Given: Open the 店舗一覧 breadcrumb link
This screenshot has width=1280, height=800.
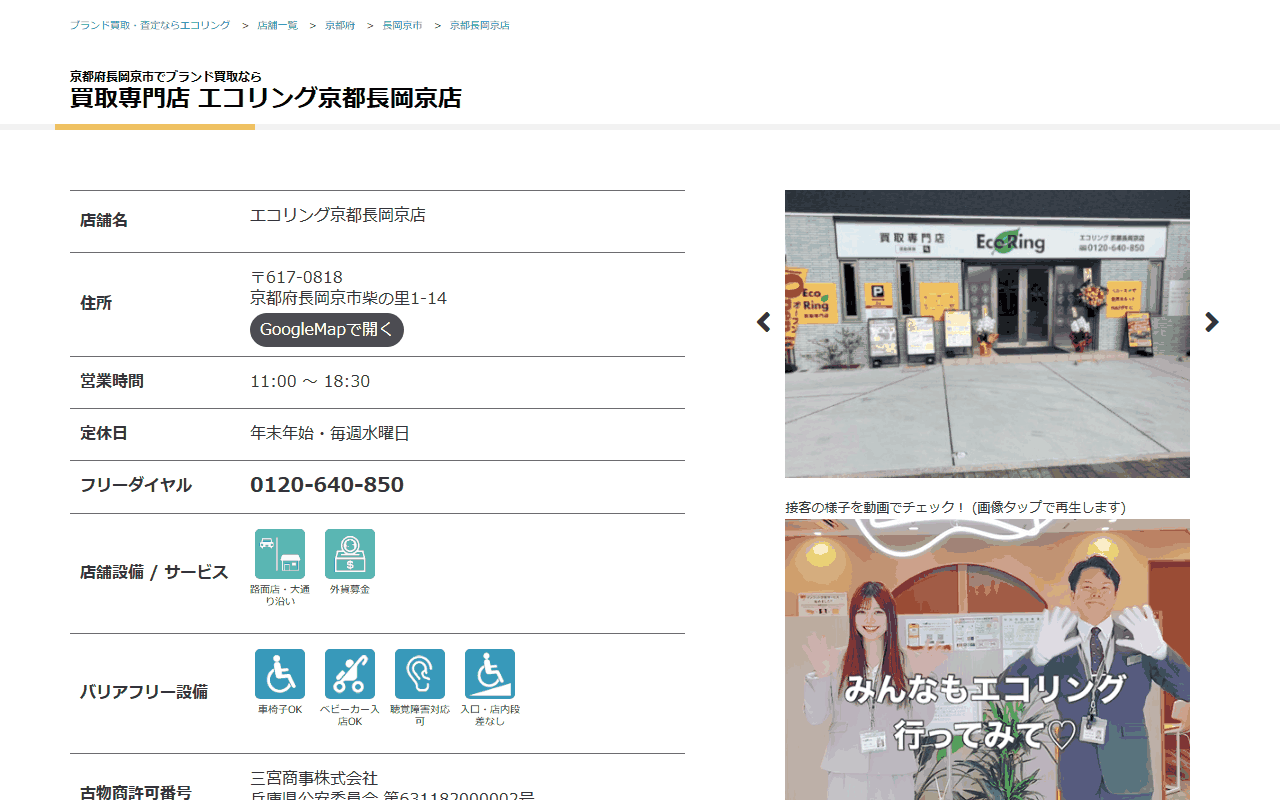Looking at the screenshot, I should point(277,25).
